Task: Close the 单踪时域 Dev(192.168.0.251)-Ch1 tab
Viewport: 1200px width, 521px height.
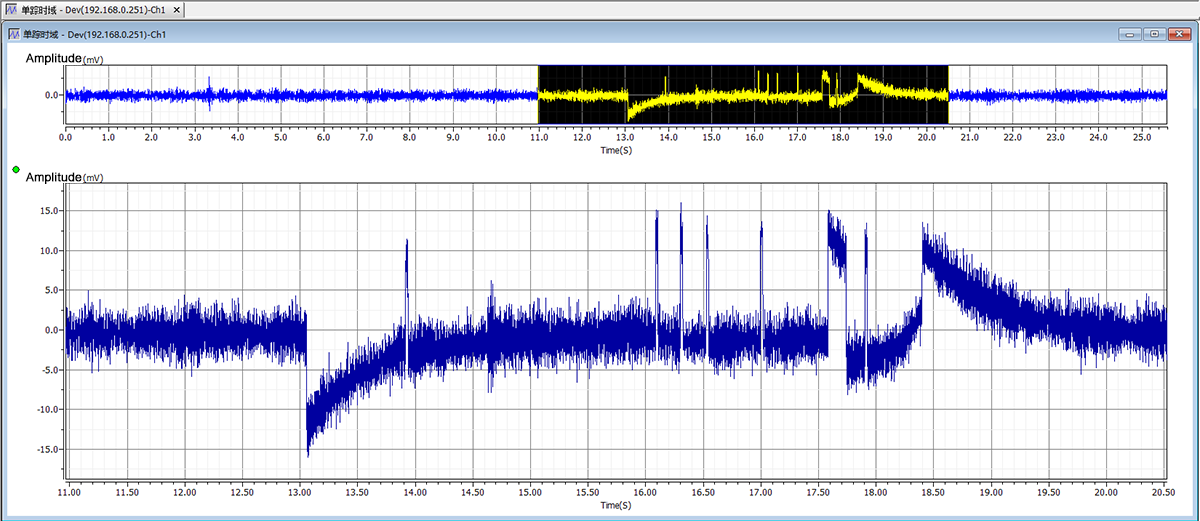Action: point(176,9)
